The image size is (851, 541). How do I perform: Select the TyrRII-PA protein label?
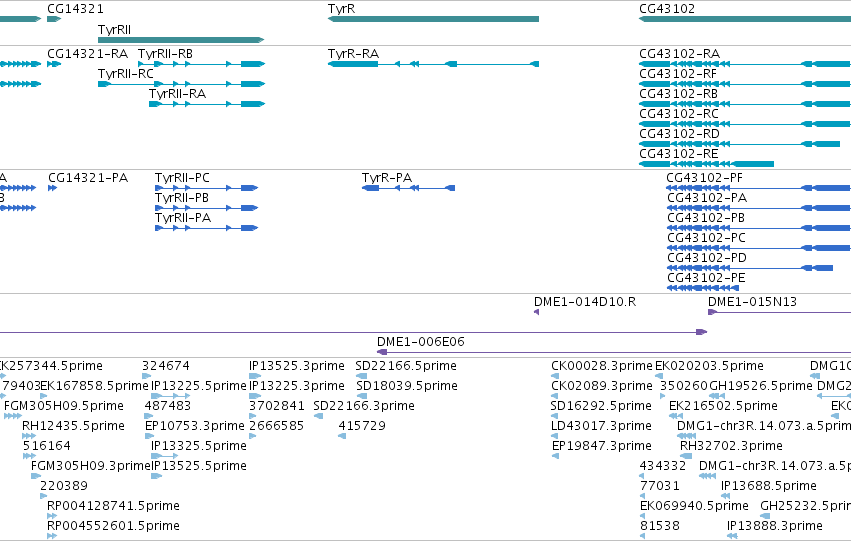tap(183, 218)
